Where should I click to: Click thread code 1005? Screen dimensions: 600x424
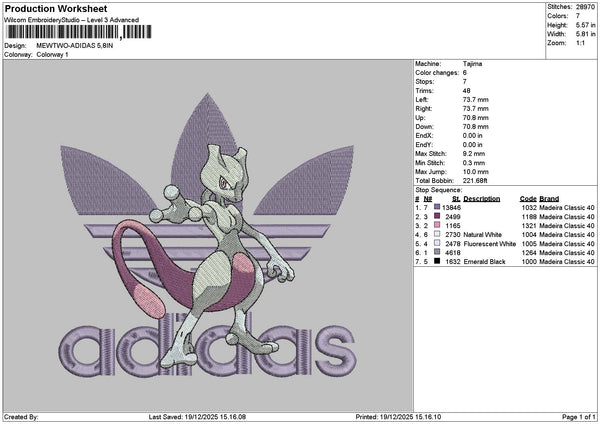click(x=529, y=244)
